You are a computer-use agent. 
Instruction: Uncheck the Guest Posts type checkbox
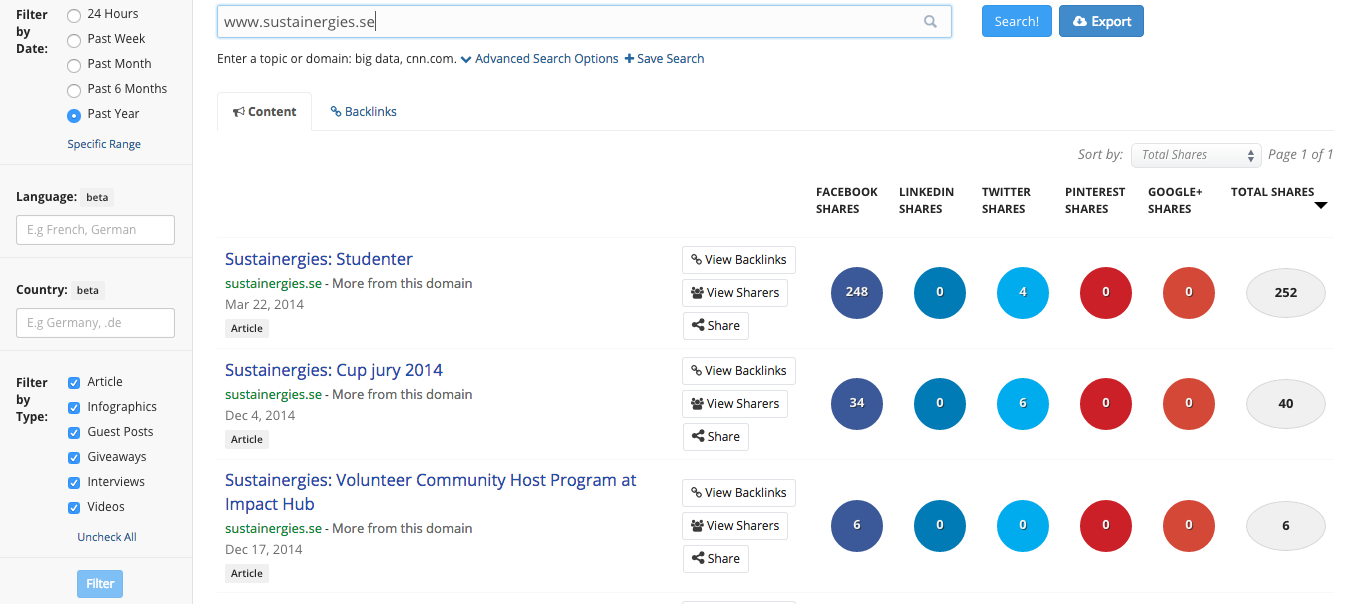click(74, 432)
